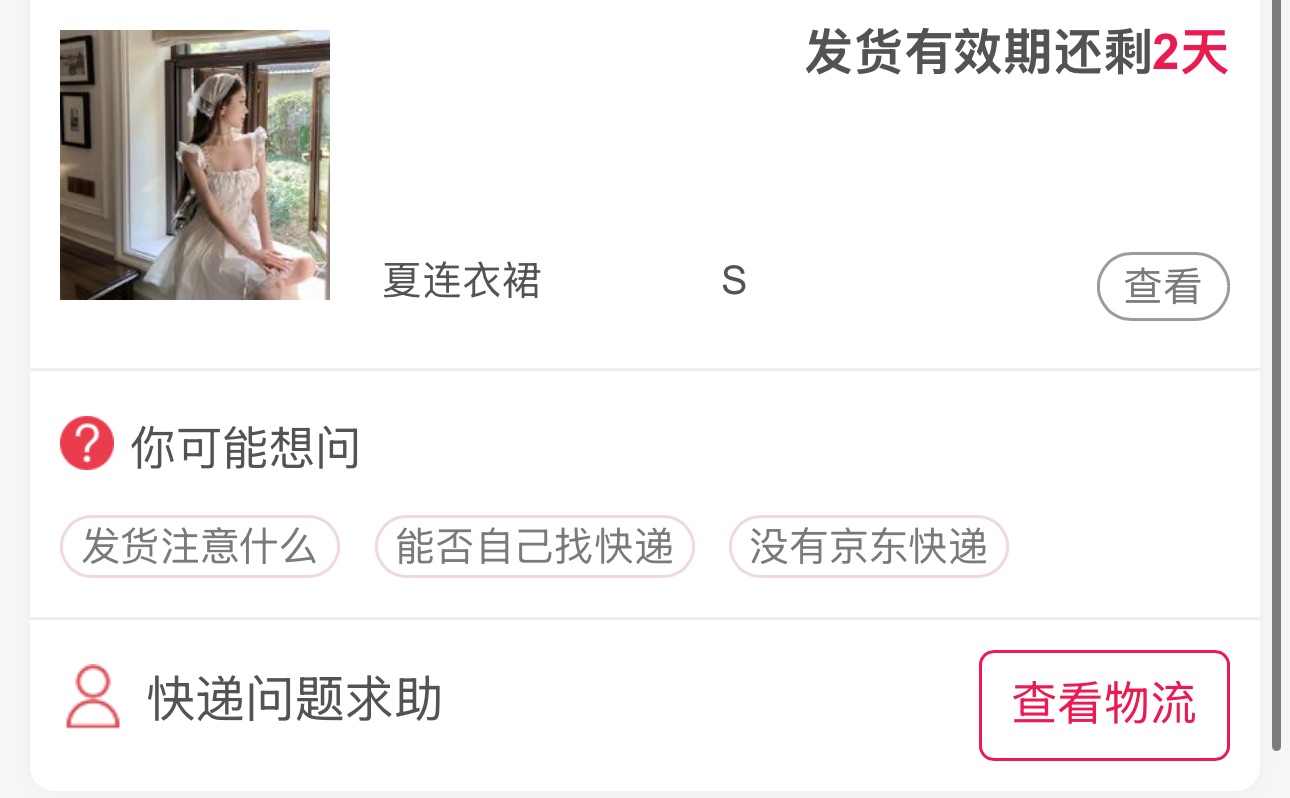Image resolution: width=1290 pixels, height=798 pixels.
Task: Click the 夏连衣裙 product name
Action: [462, 281]
